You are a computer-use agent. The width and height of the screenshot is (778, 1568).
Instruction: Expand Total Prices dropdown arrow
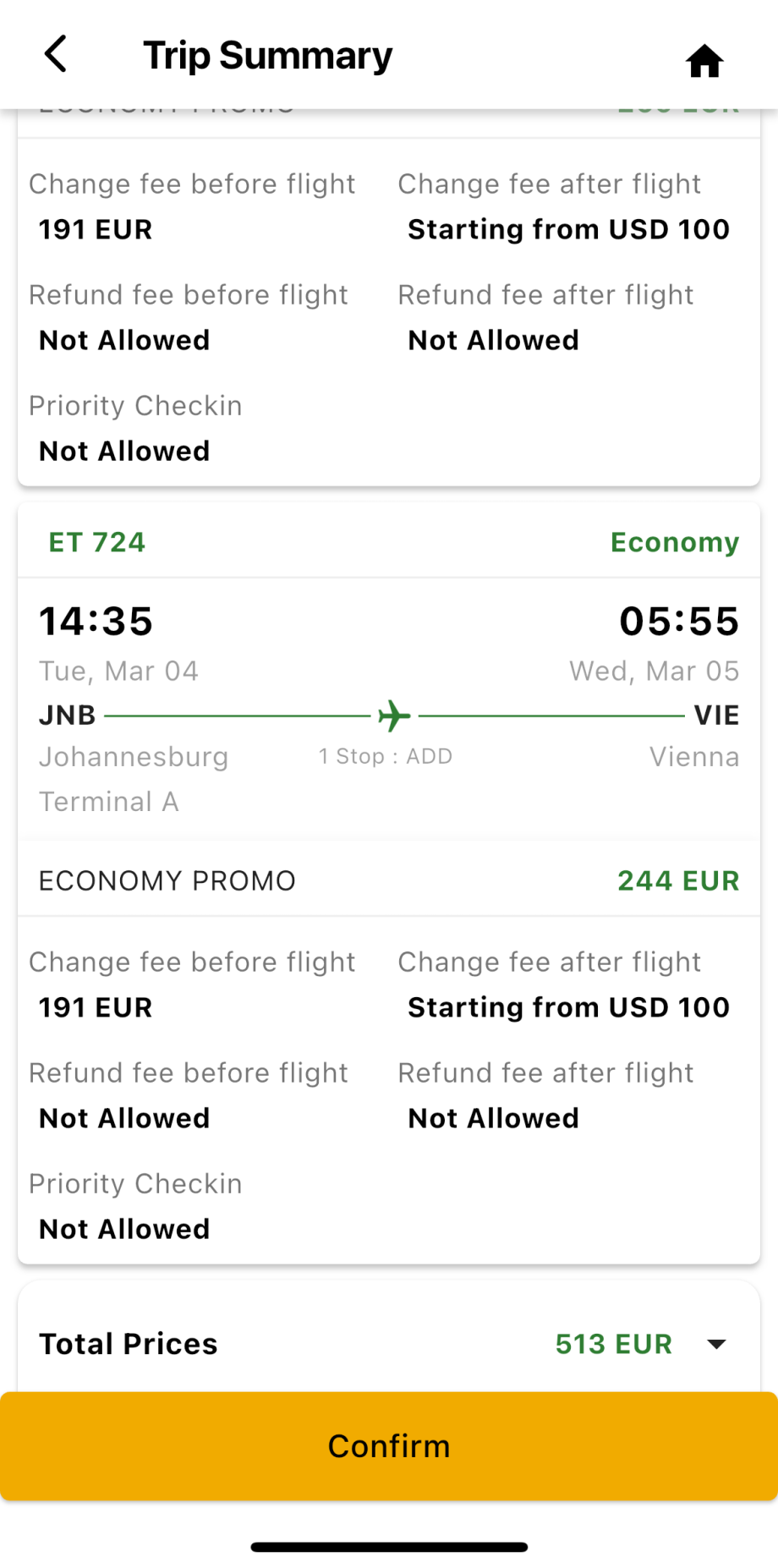click(x=716, y=1344)
